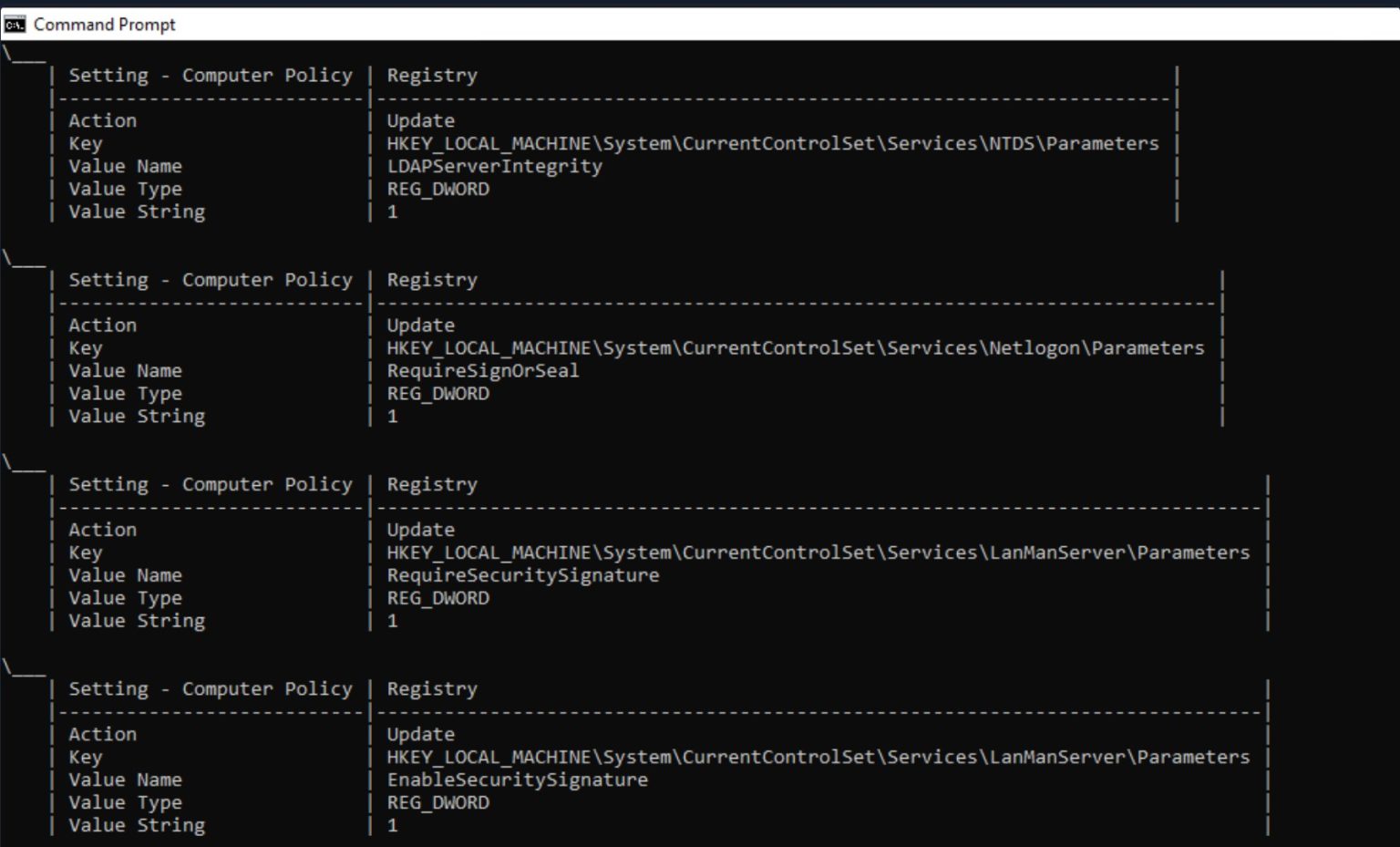This screenshot has height=847, width=1400.
Task: Click the RequireSecuritySignature value name
Action: click(522, 575)
